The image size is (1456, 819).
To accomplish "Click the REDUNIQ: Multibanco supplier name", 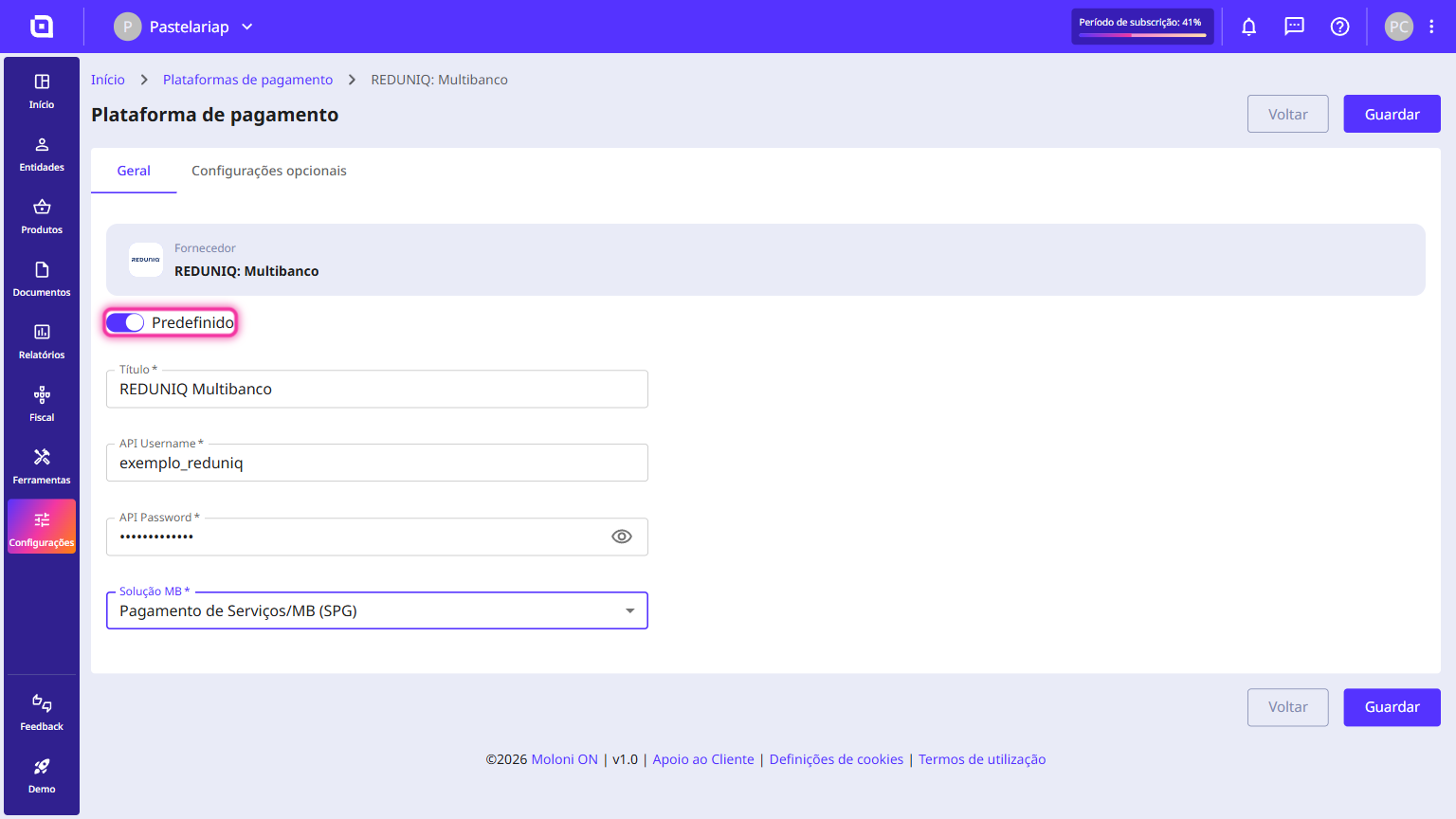I will [246, 271].
